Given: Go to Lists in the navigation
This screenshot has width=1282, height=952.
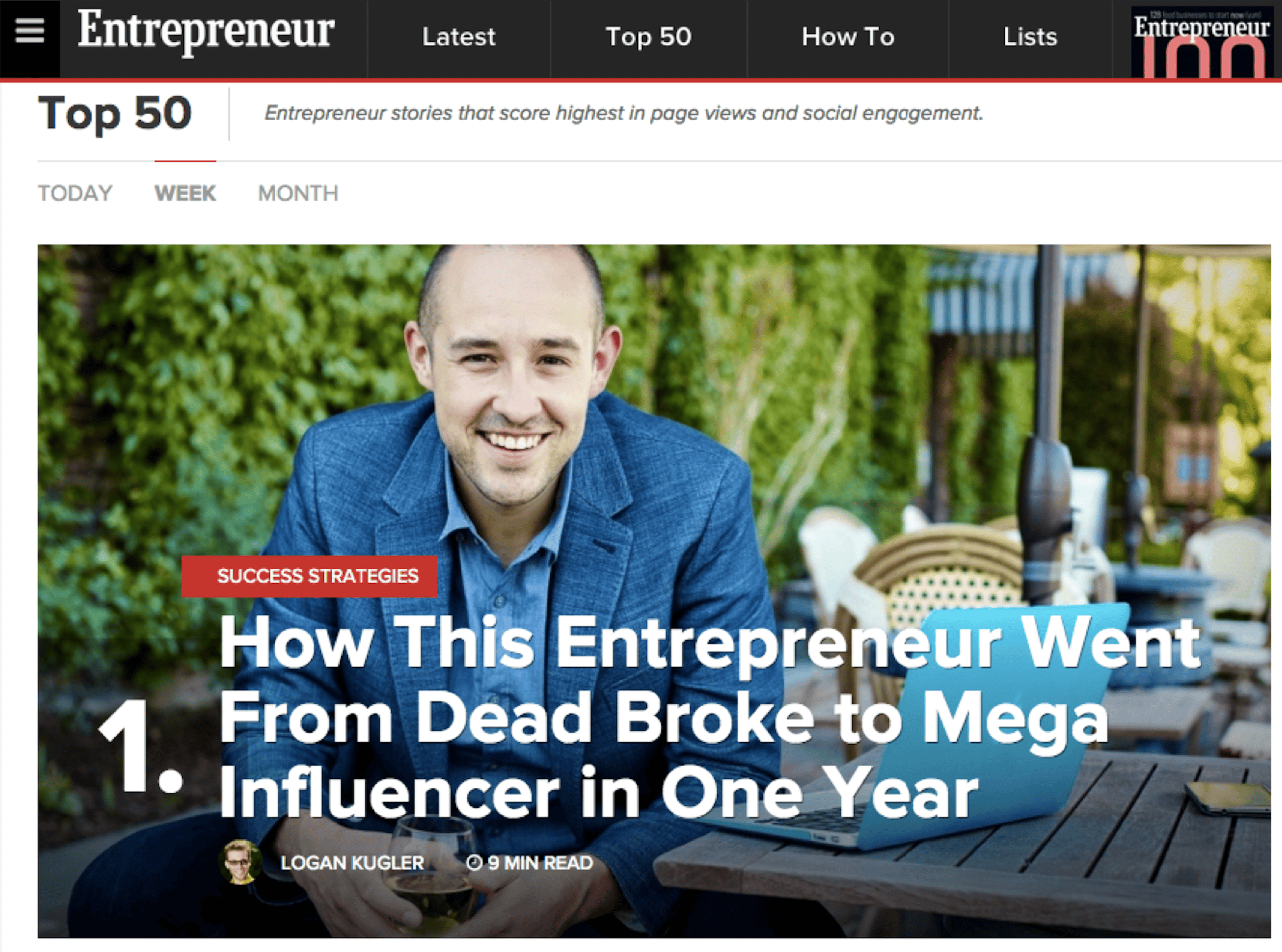Looking at the screenshot, I should pos(1030,37).
